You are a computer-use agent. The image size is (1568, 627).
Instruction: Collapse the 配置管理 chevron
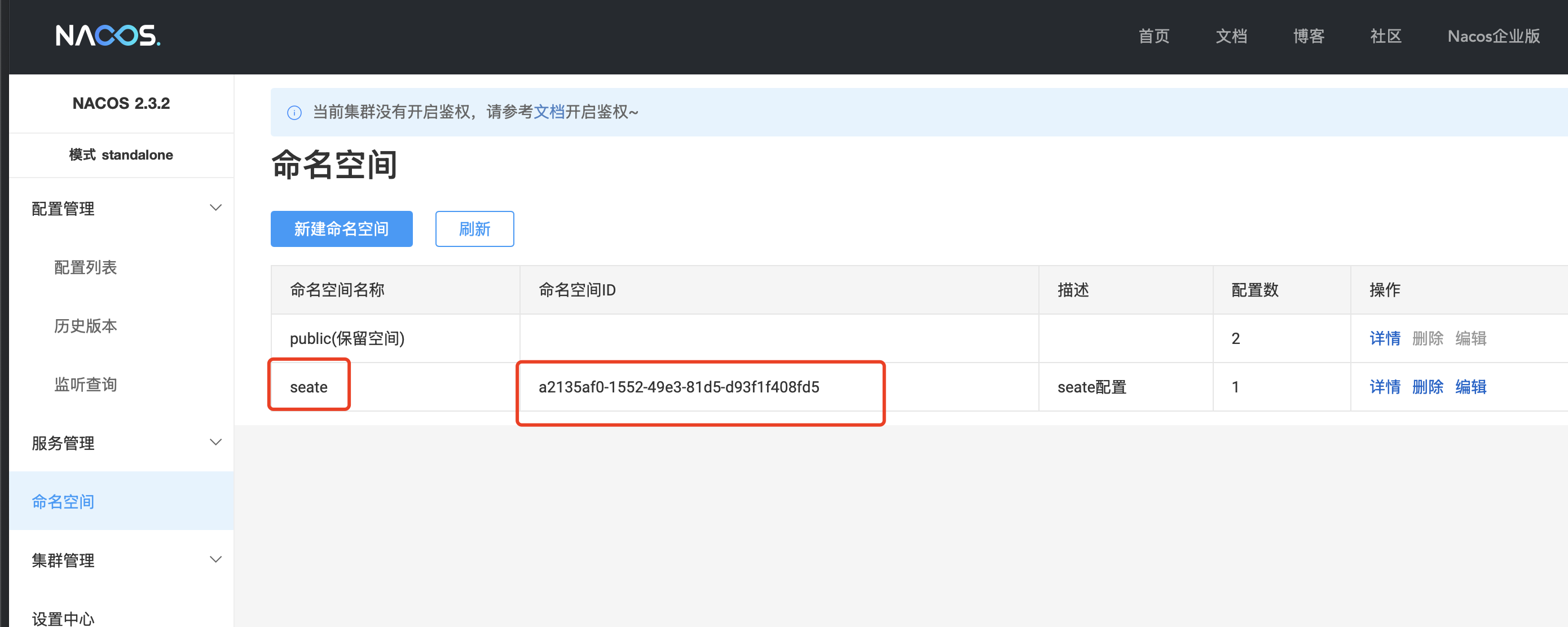tap(215, 207)
